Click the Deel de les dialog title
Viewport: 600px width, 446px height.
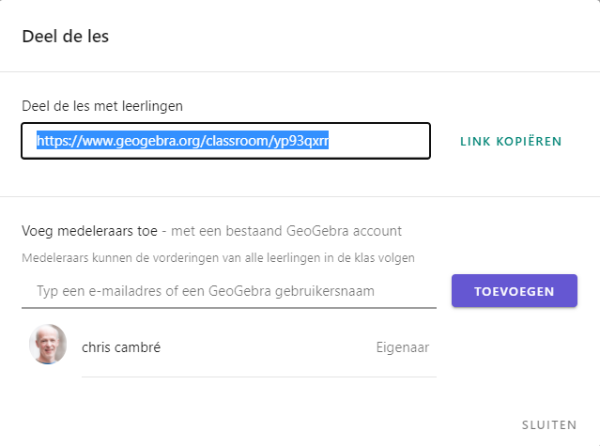tap(65, 37)
